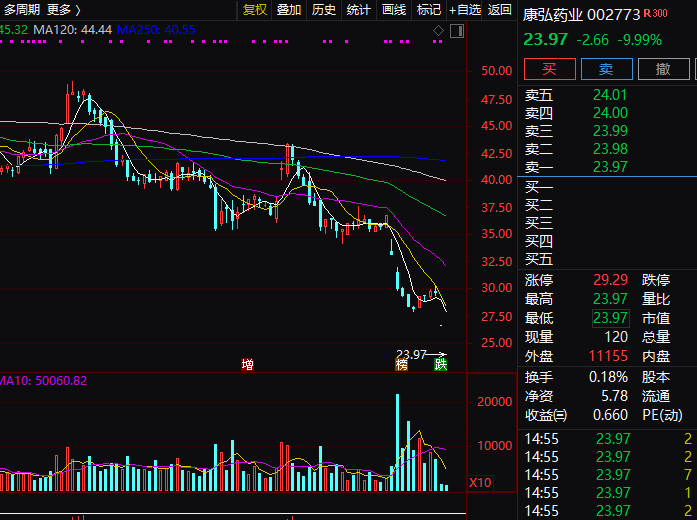Open the 历史 menu item

coord(324,10)
